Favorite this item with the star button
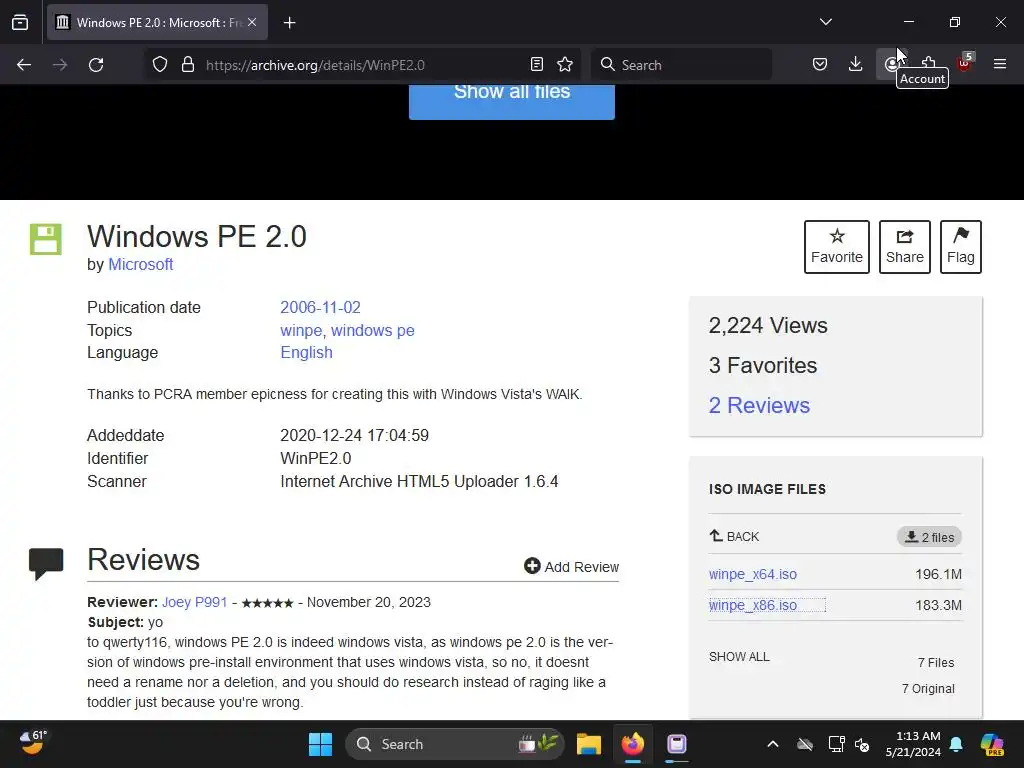This screenshot has width=1024, height=768. point(837,247)
